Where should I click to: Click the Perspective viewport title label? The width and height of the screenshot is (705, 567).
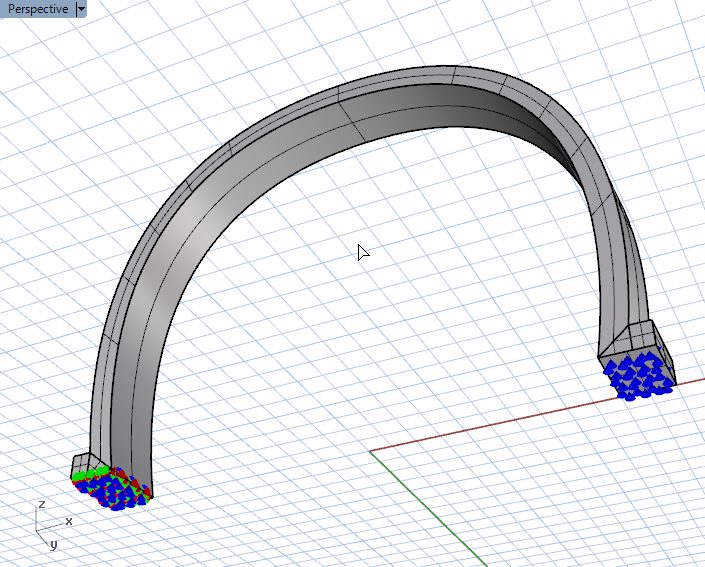click(38, 9)
